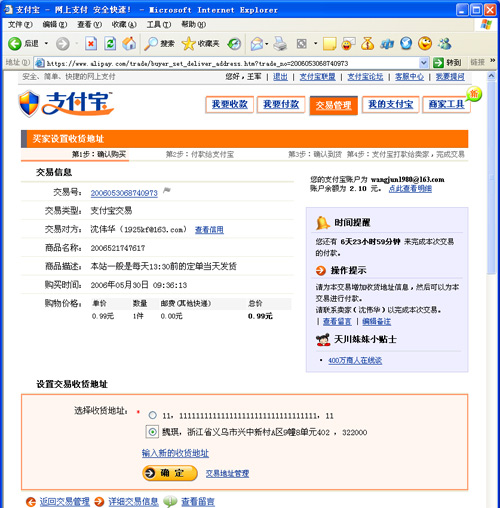Click inside the address URL field
This screenshot has width=500, height=508.
click(x=227, y=63)
